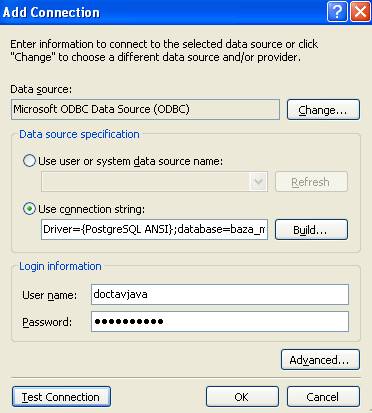Click the 'User name:' label
This screenshot has width=372, height=413.
point(50,295)
